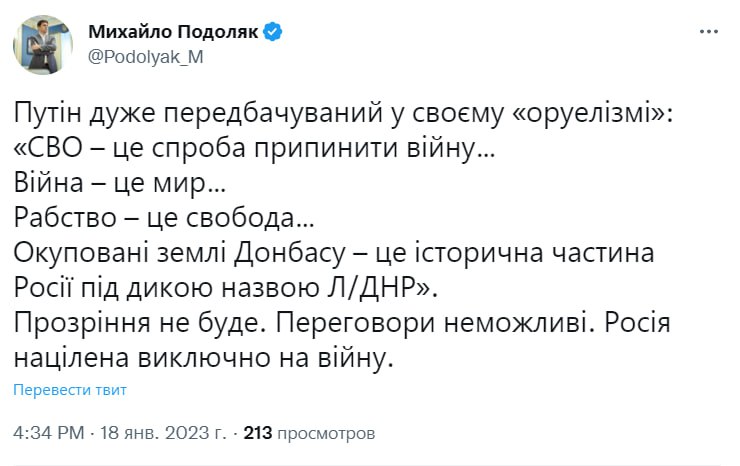
Task: Click the display name Михайло Подоляк
Action: click(x=174, y=32)
